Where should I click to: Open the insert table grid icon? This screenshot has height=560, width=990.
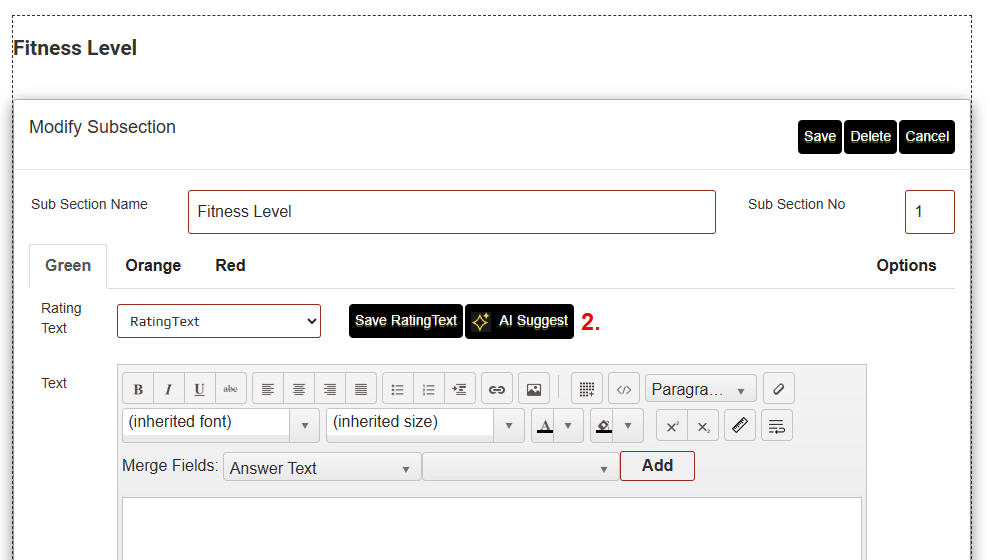point(587,389)
